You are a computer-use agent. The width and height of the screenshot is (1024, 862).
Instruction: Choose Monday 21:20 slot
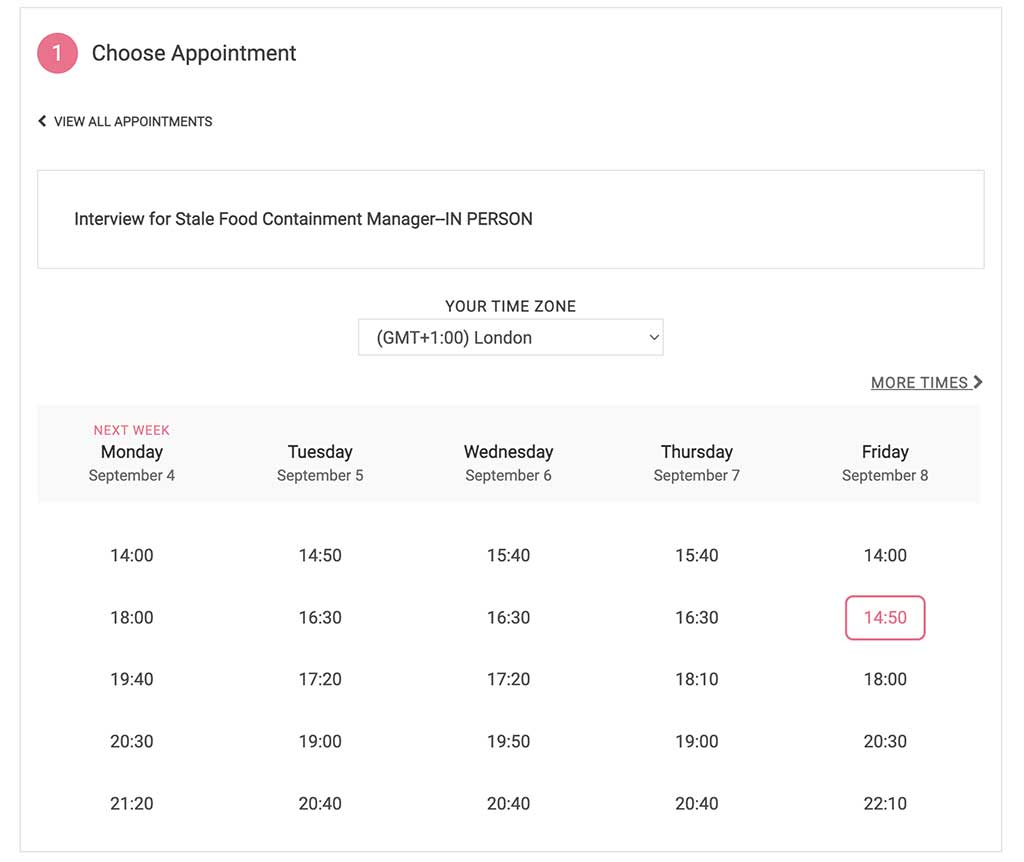(132, 803)
